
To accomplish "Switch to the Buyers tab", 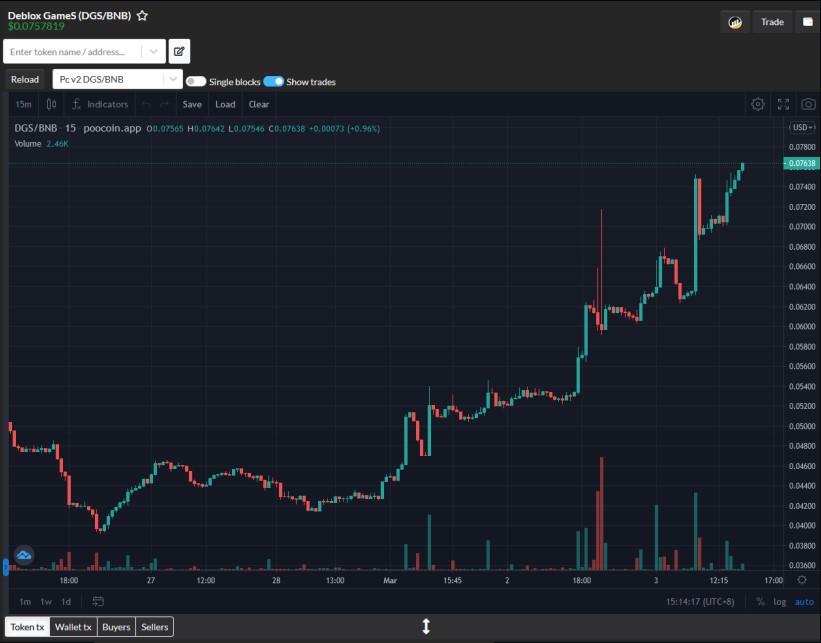I will click(116, 627).
